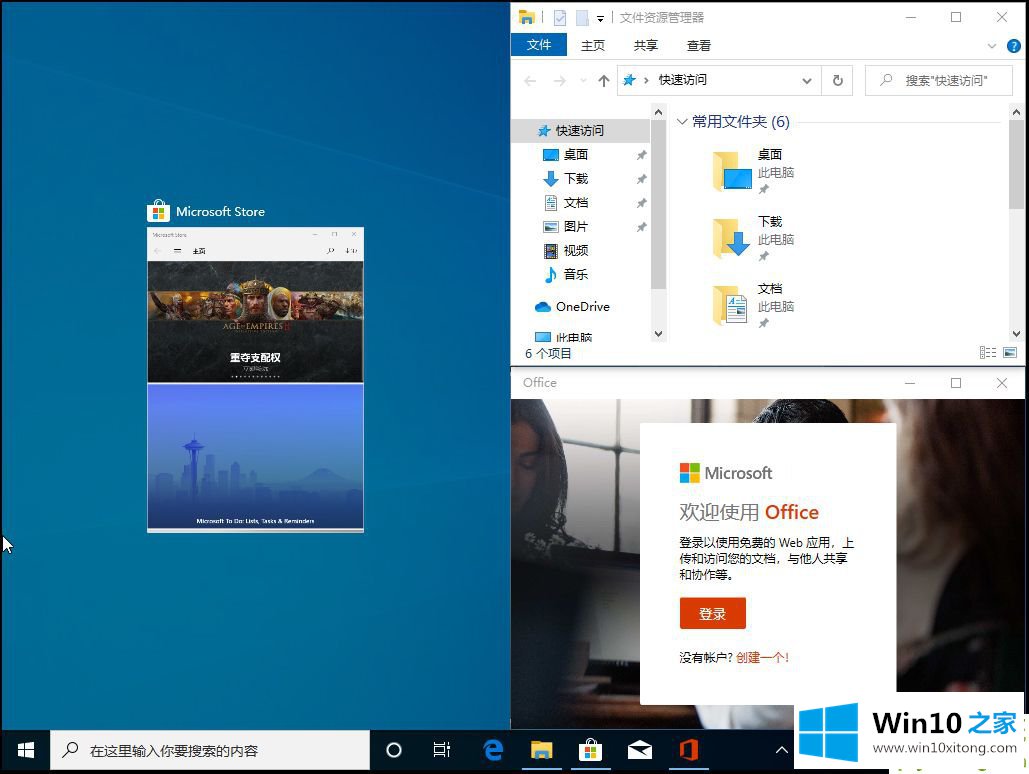
Task: Open Explorer help question mark icon
Action: (x=1013, y=46)
